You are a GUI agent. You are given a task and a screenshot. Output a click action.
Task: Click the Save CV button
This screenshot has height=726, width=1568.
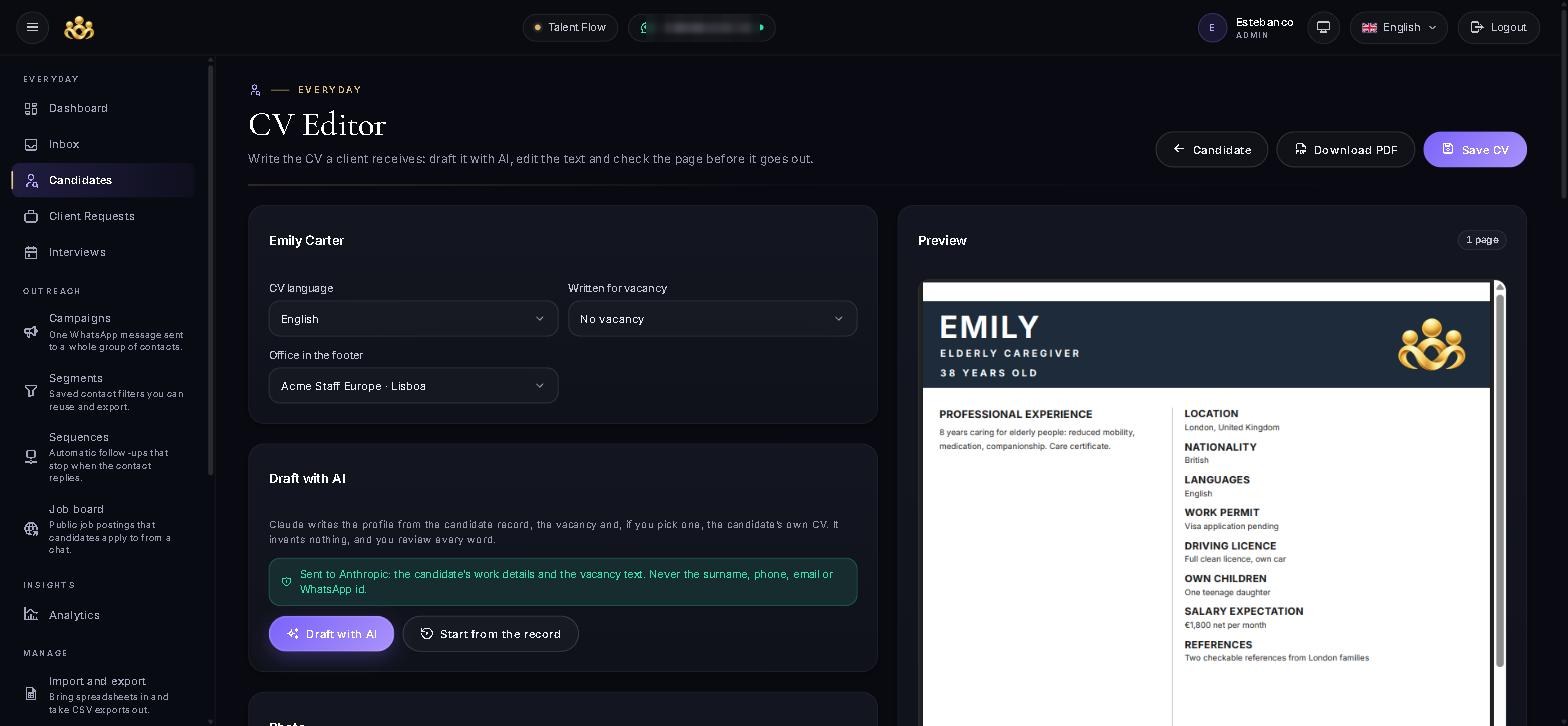click(1475, 150)
